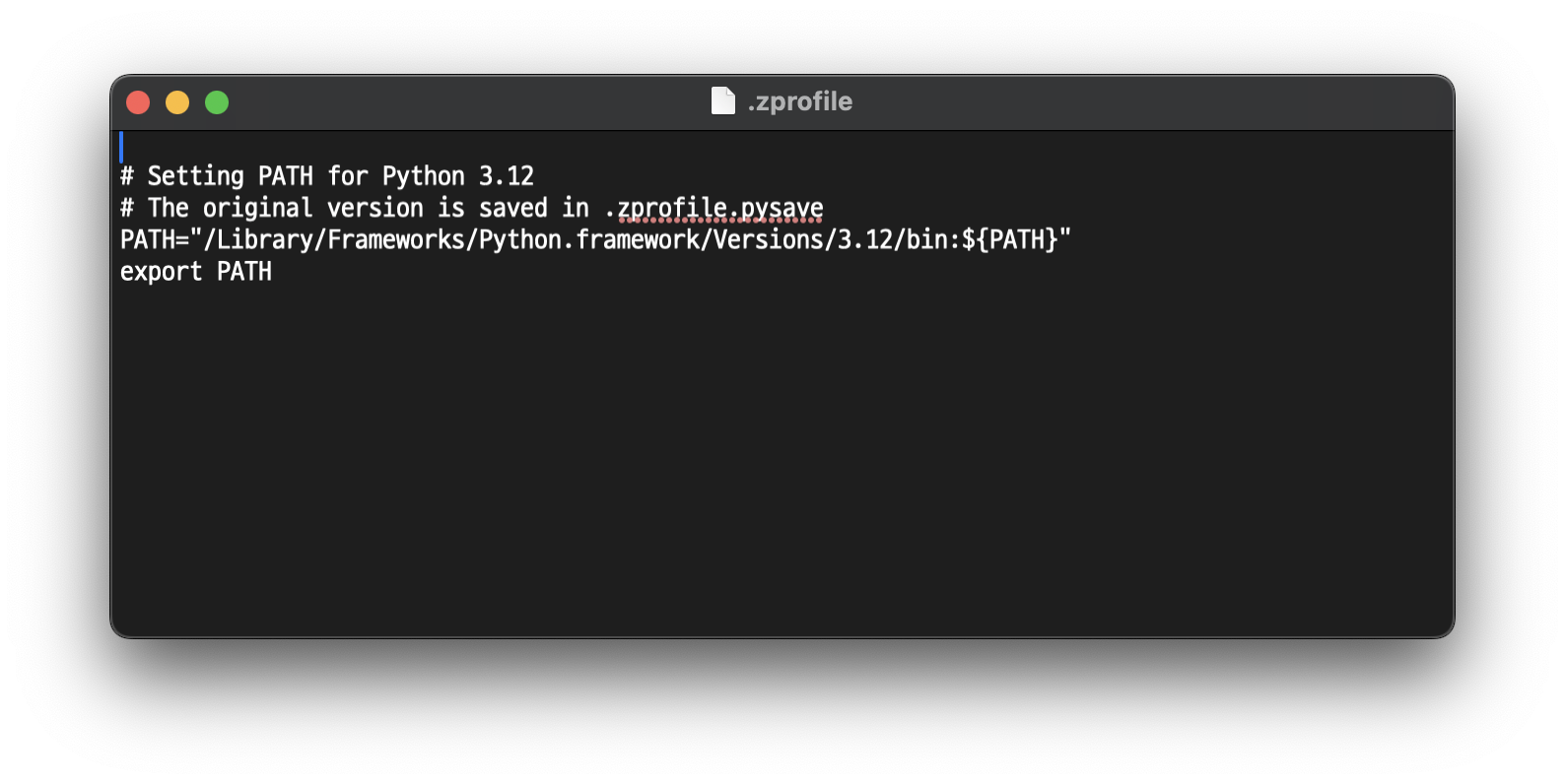Close the .zprofile window with red button
1565x784 pixels.
coord(138,102)
